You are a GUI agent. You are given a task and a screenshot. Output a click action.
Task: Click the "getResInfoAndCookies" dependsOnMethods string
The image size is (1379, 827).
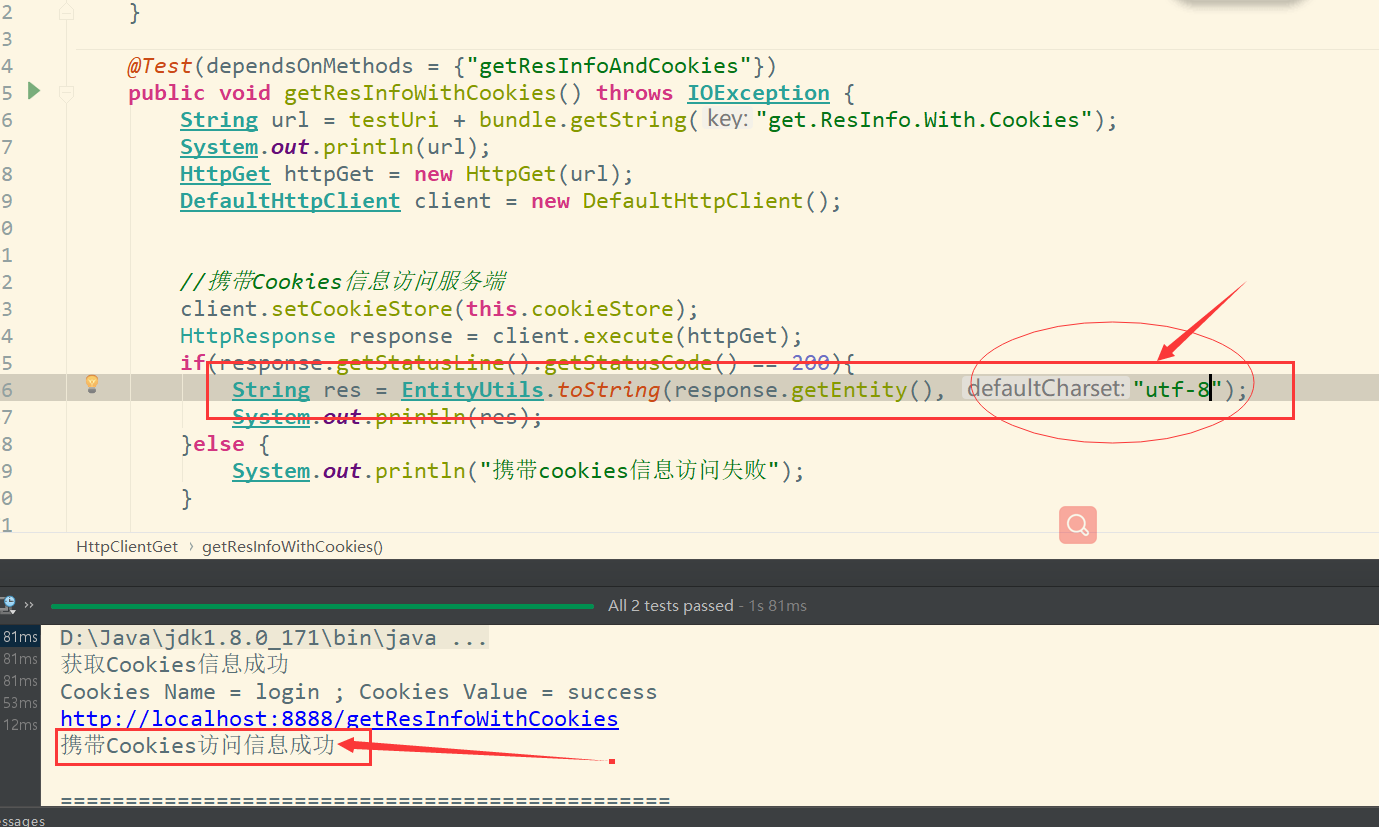click(x=609, y=66)
